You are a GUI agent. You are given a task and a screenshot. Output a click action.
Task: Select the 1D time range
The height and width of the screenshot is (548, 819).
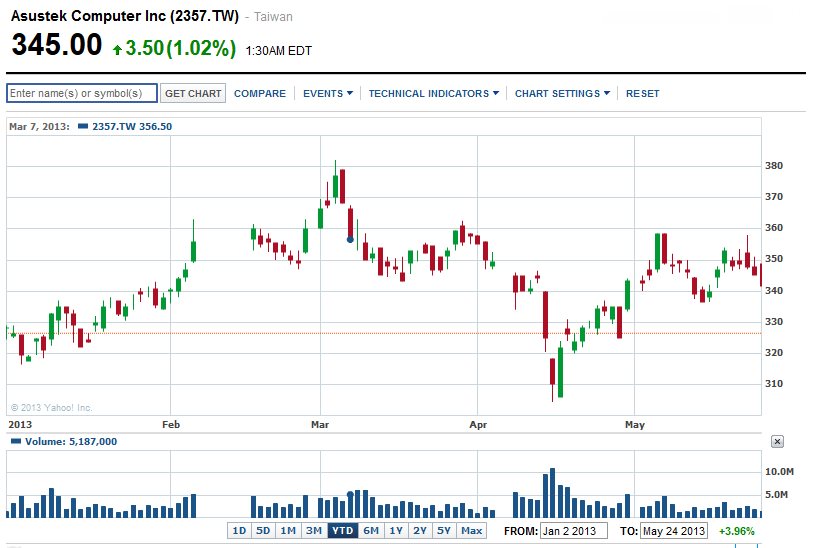[x=239, y=531]
